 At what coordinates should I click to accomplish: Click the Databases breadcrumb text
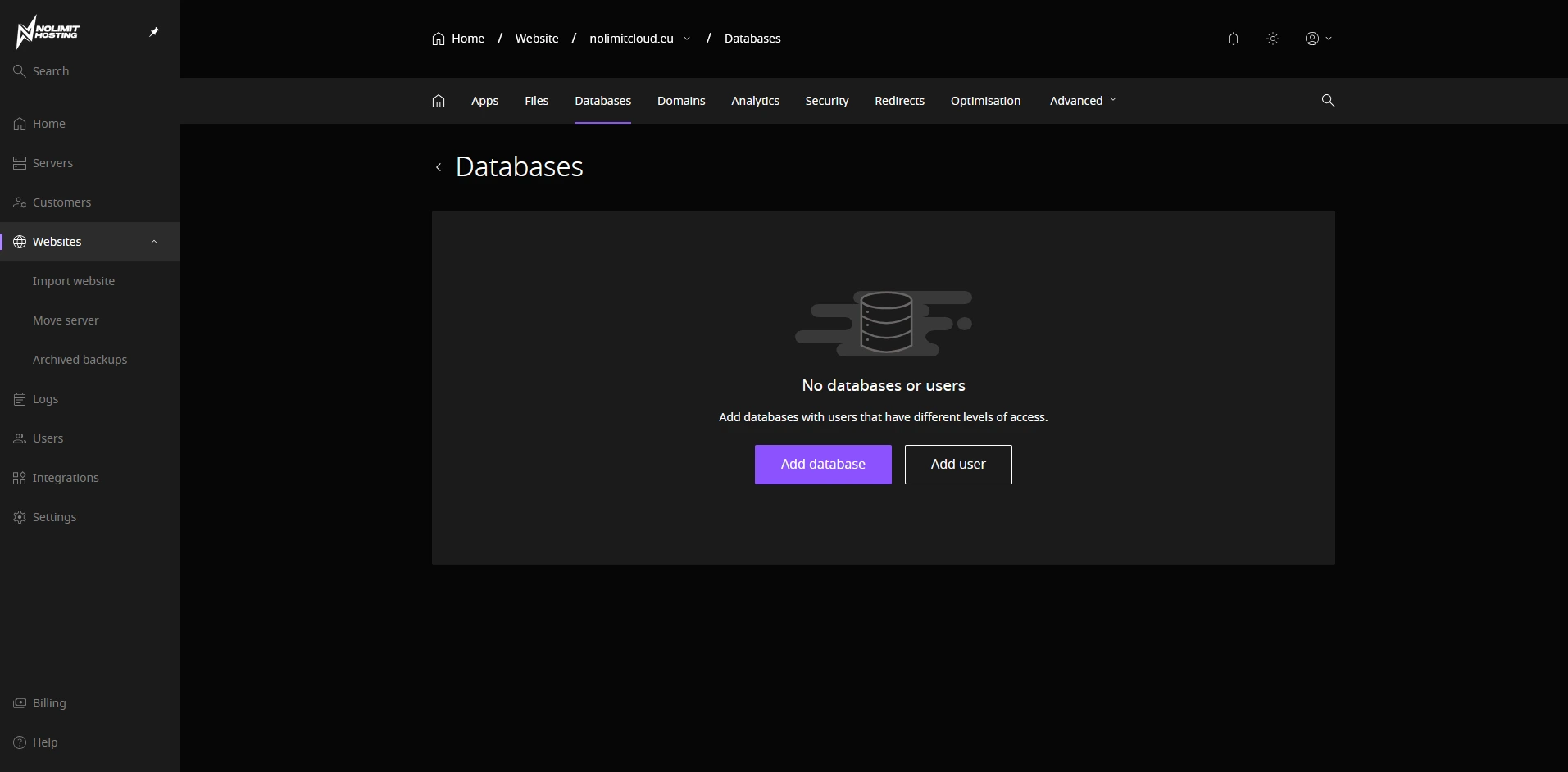coord(752,39)
